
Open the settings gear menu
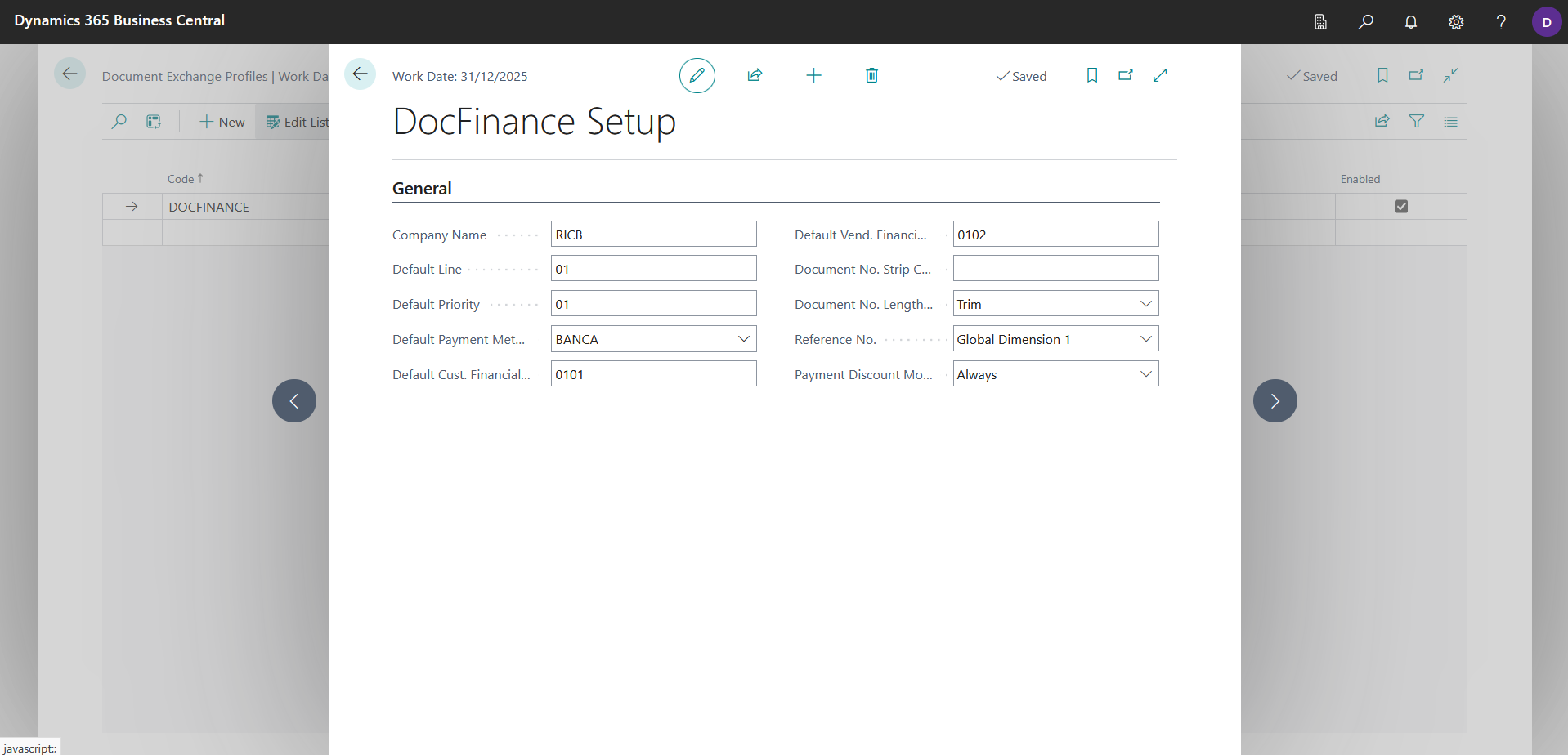click(1456, 22)
